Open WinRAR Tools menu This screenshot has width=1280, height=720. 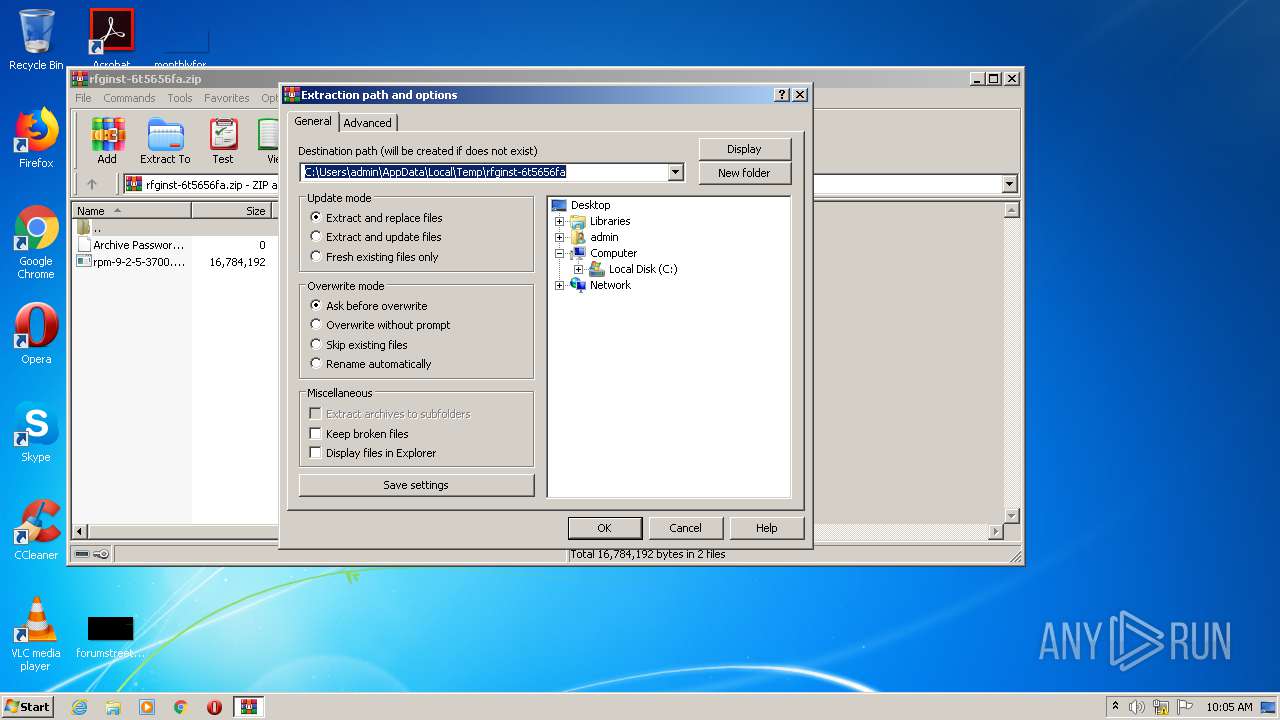coord(180,98)
